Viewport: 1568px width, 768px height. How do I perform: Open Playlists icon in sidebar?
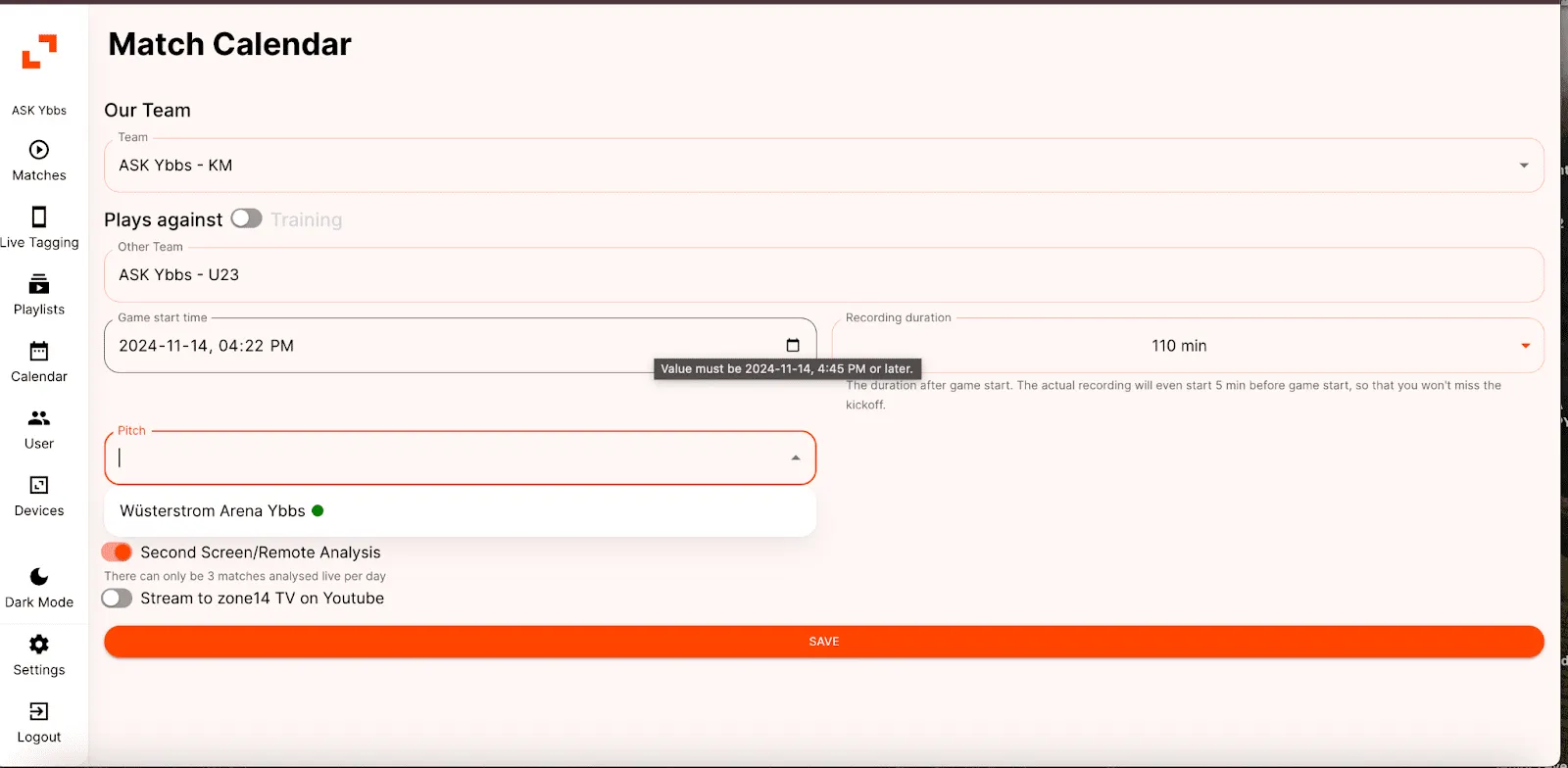click(x=39, y=284)
